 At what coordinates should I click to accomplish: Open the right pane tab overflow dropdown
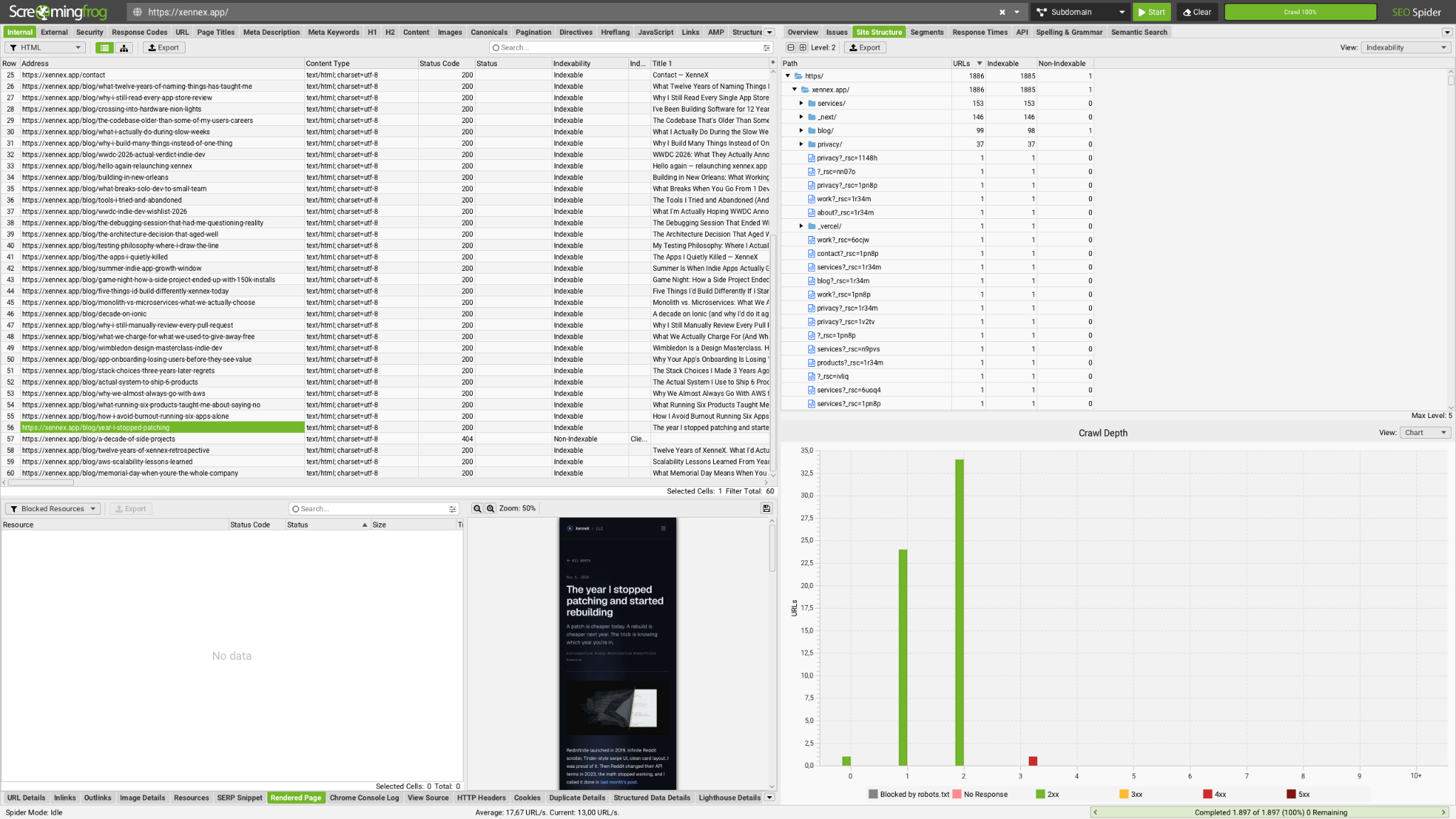tap(1447, 32)
